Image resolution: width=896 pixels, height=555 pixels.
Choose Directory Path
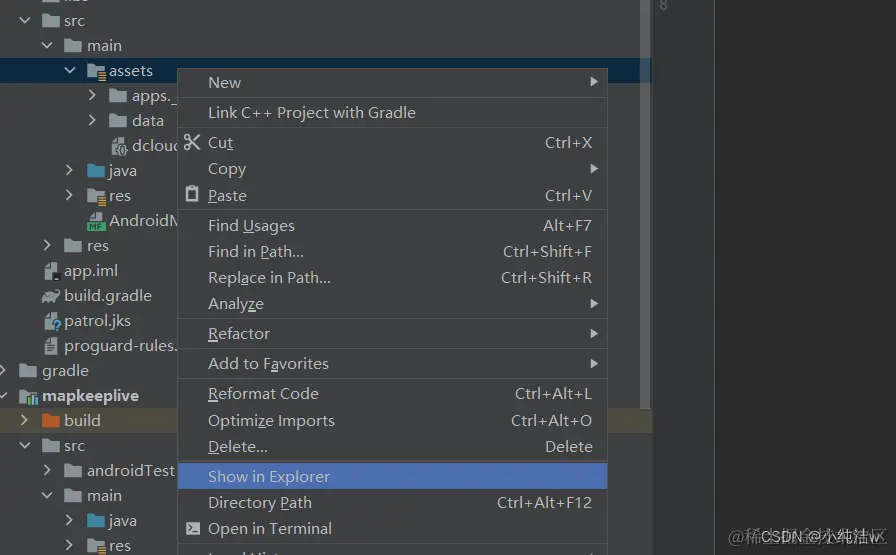tap(392, 502)
